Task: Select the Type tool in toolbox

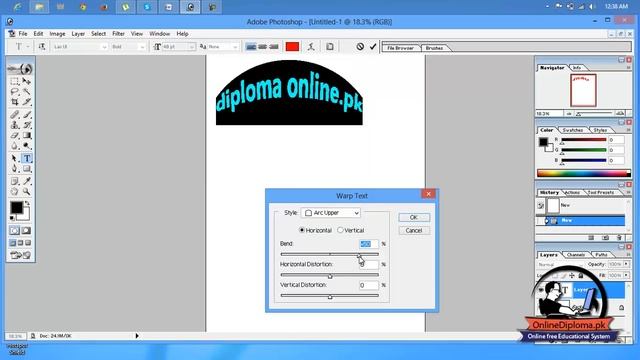Action: [x=27, y=158]
